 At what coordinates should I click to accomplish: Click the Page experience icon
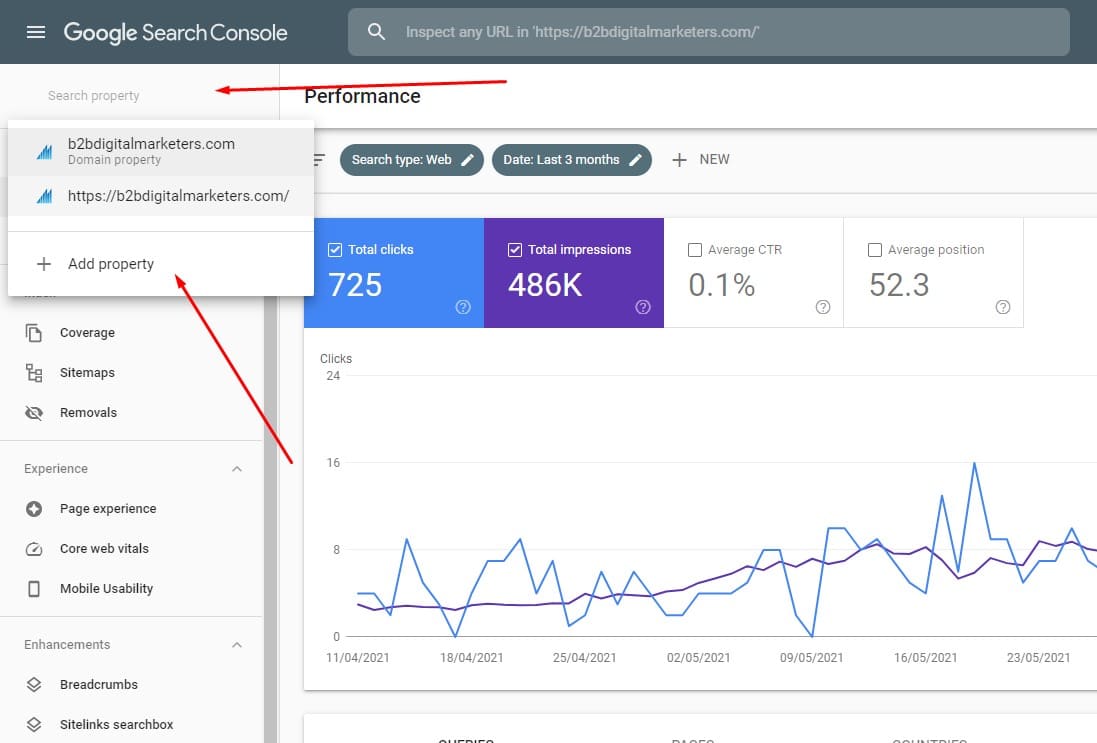point(34,509)
